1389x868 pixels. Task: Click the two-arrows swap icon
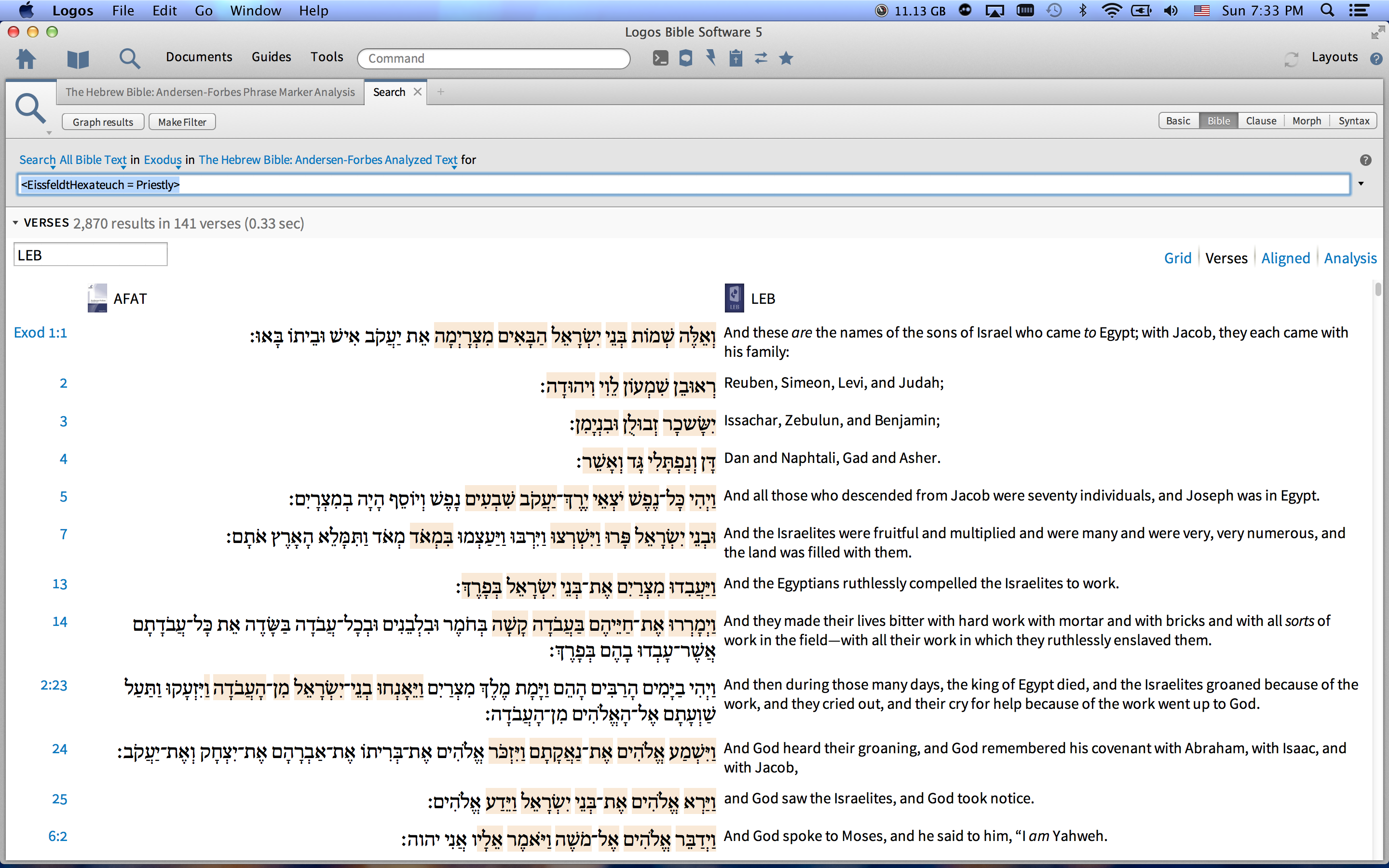(x=761, y=58)
